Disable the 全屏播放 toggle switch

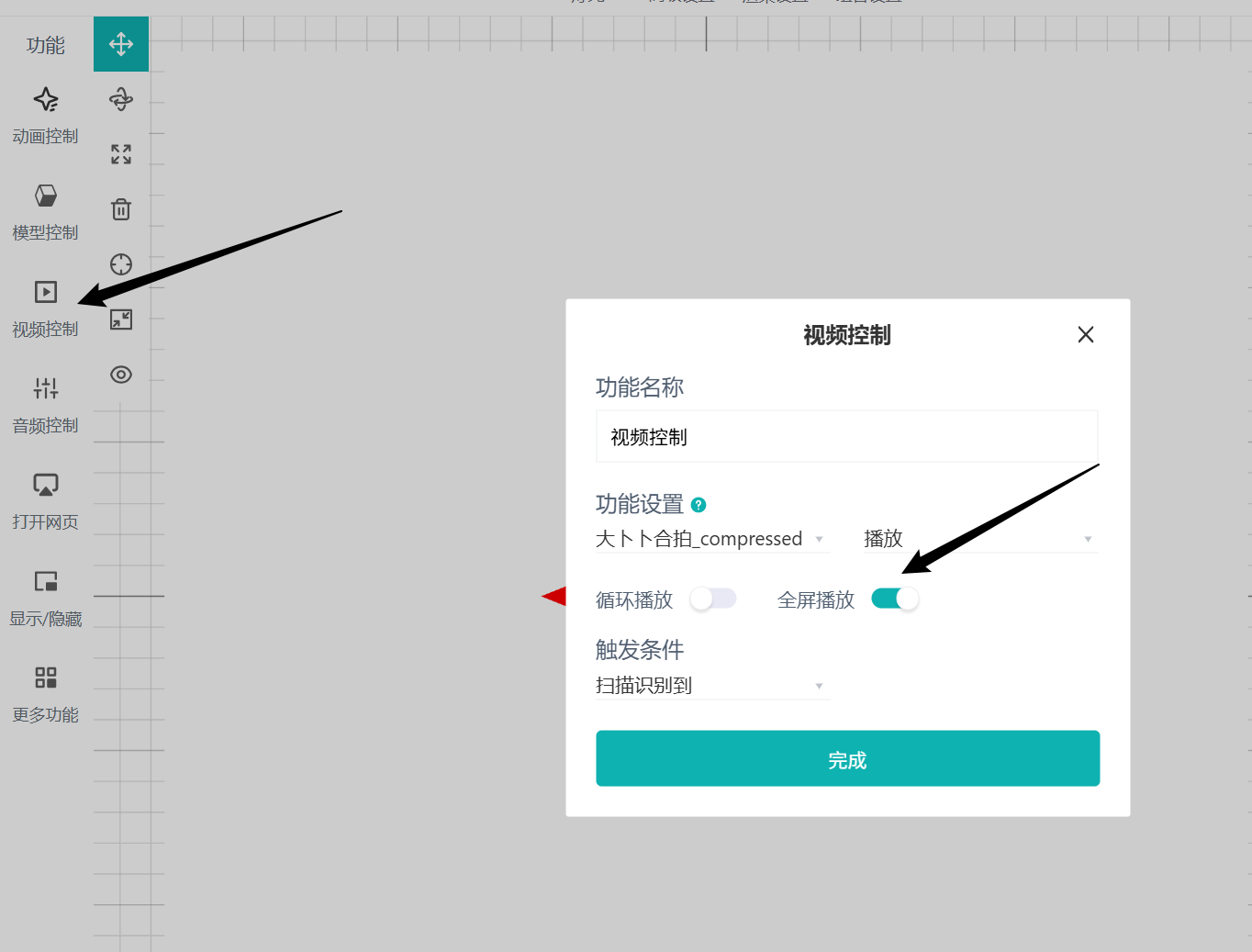pyautogui.click(x=893, y=598)
